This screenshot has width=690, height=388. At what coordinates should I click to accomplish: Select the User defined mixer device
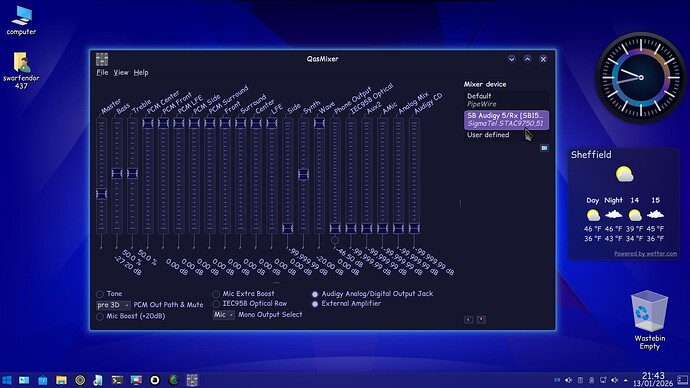[506, 135]
